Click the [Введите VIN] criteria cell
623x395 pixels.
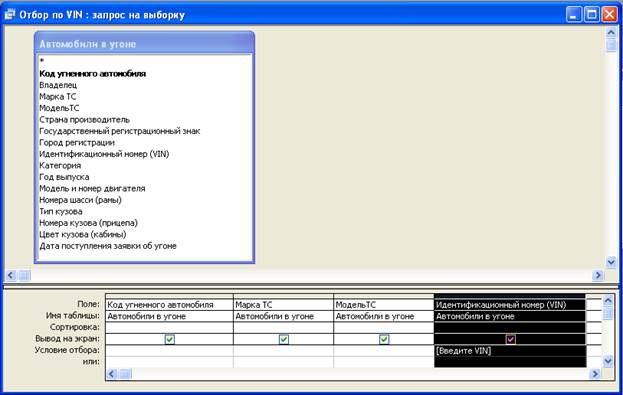pos(510,351)
